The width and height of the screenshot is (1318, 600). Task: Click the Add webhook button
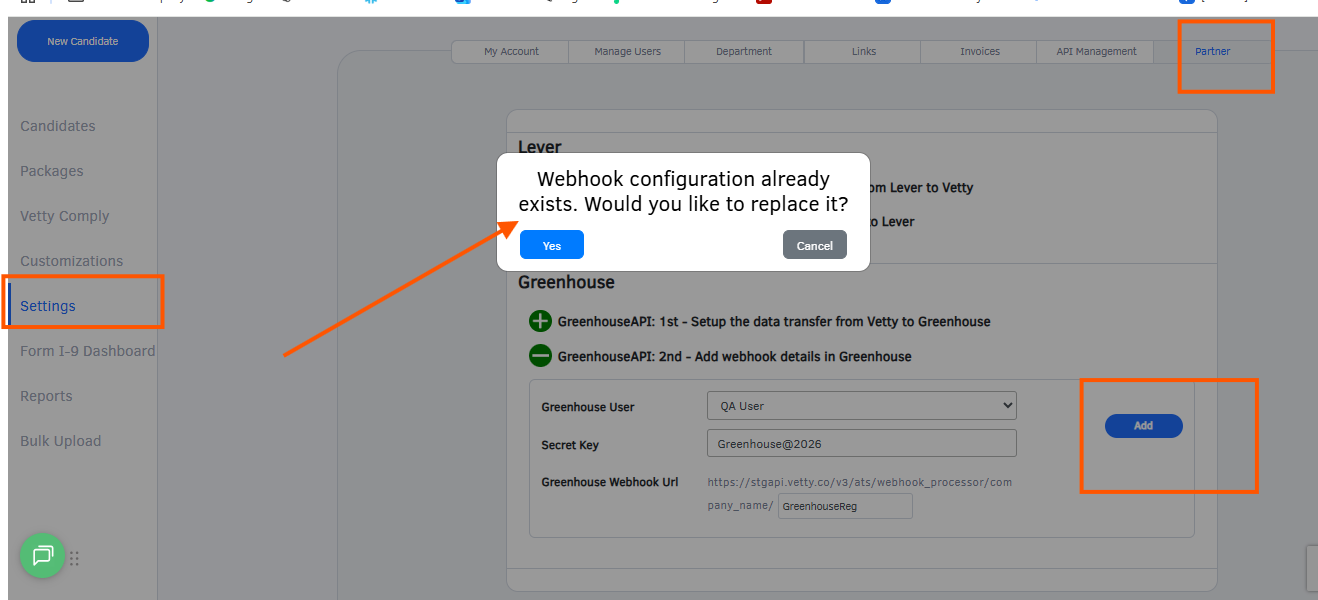coord(1143,426)
